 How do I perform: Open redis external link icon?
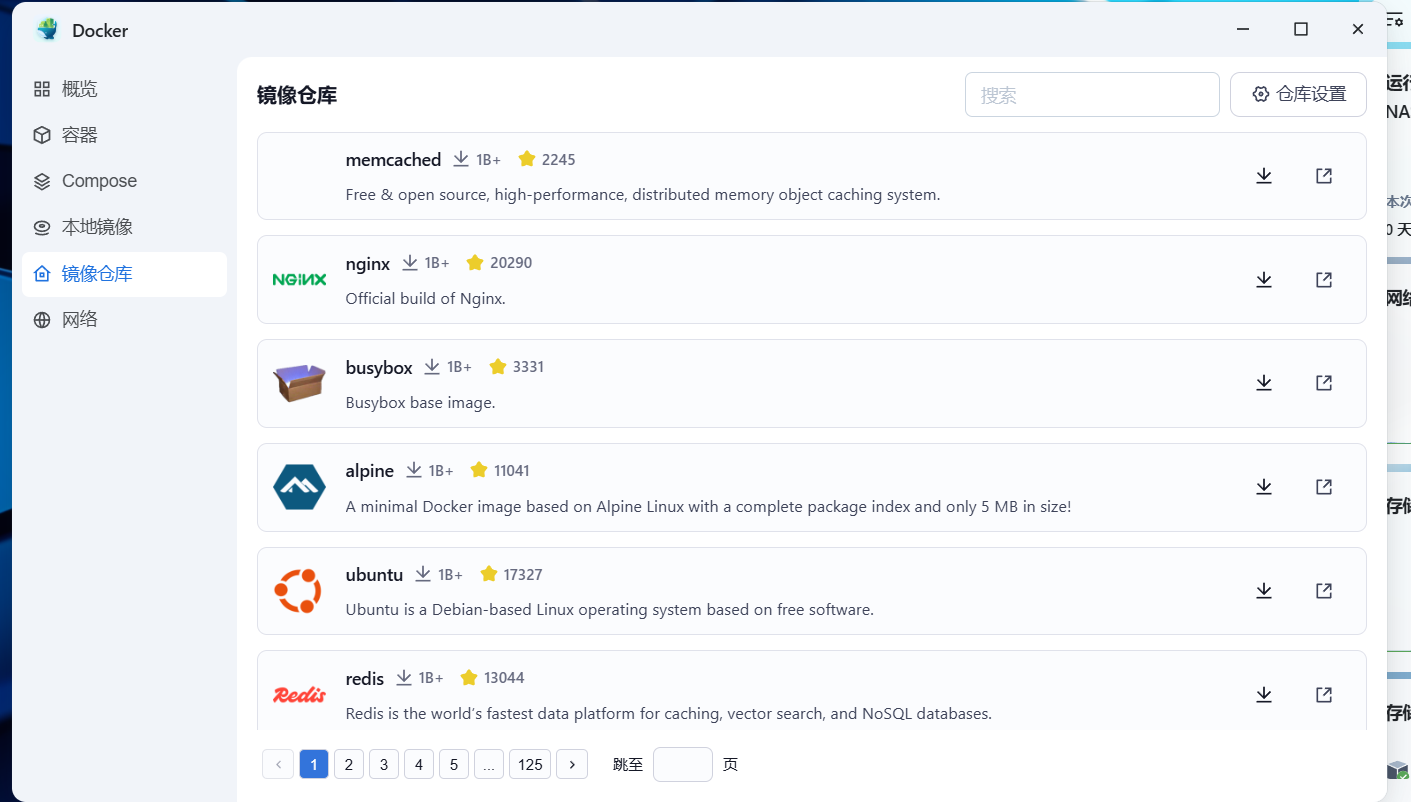tap(1324, 694)
